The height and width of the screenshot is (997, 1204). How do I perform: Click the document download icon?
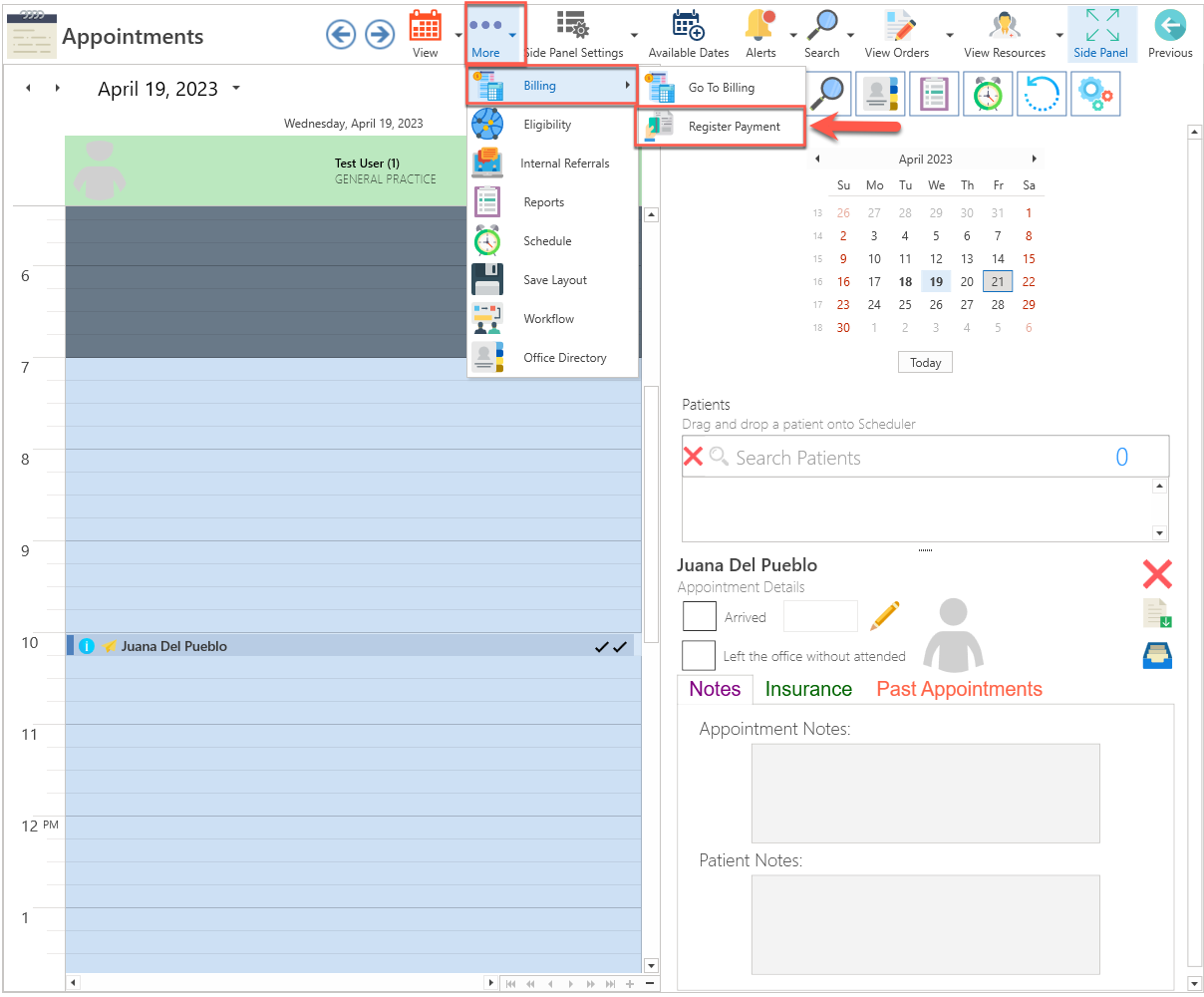(x=1157, y=613)
